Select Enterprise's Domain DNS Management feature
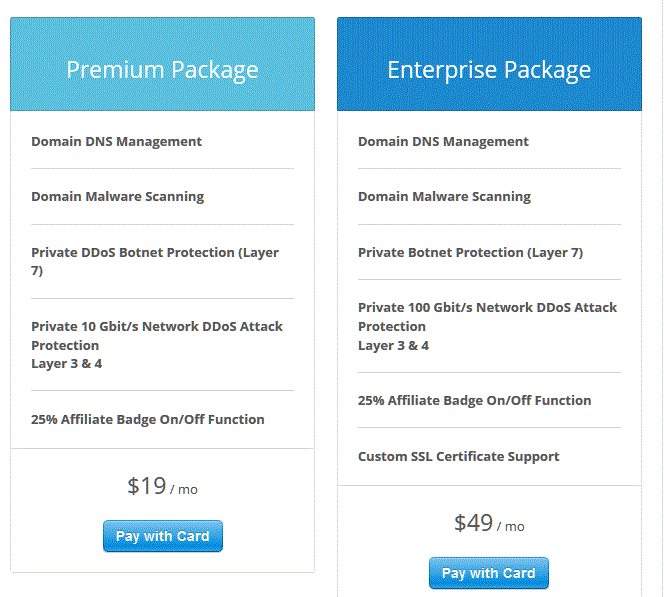 [443, 141]
